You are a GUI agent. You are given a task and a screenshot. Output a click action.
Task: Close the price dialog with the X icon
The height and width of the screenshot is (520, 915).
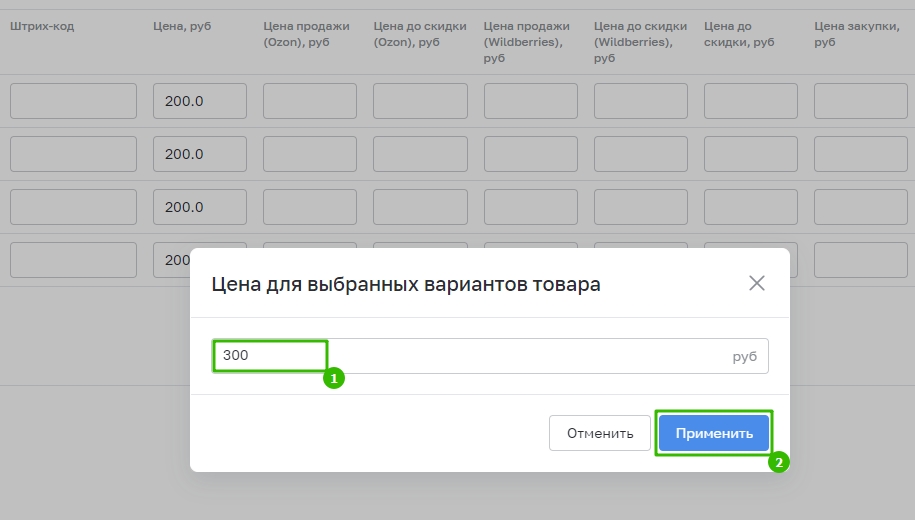pos(757,283)
